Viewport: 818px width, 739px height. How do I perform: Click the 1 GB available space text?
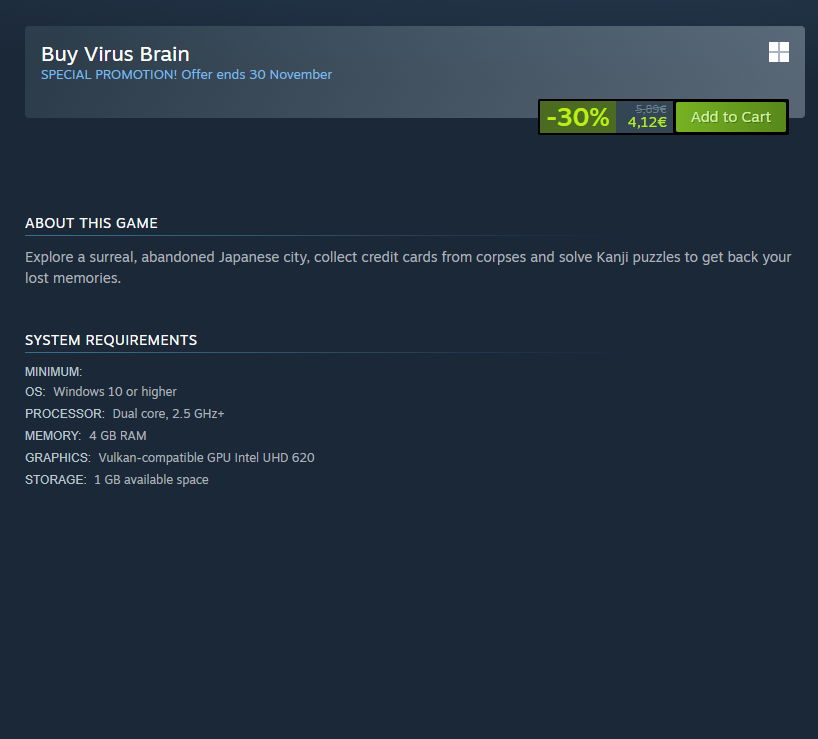click(x=151, y=480)
